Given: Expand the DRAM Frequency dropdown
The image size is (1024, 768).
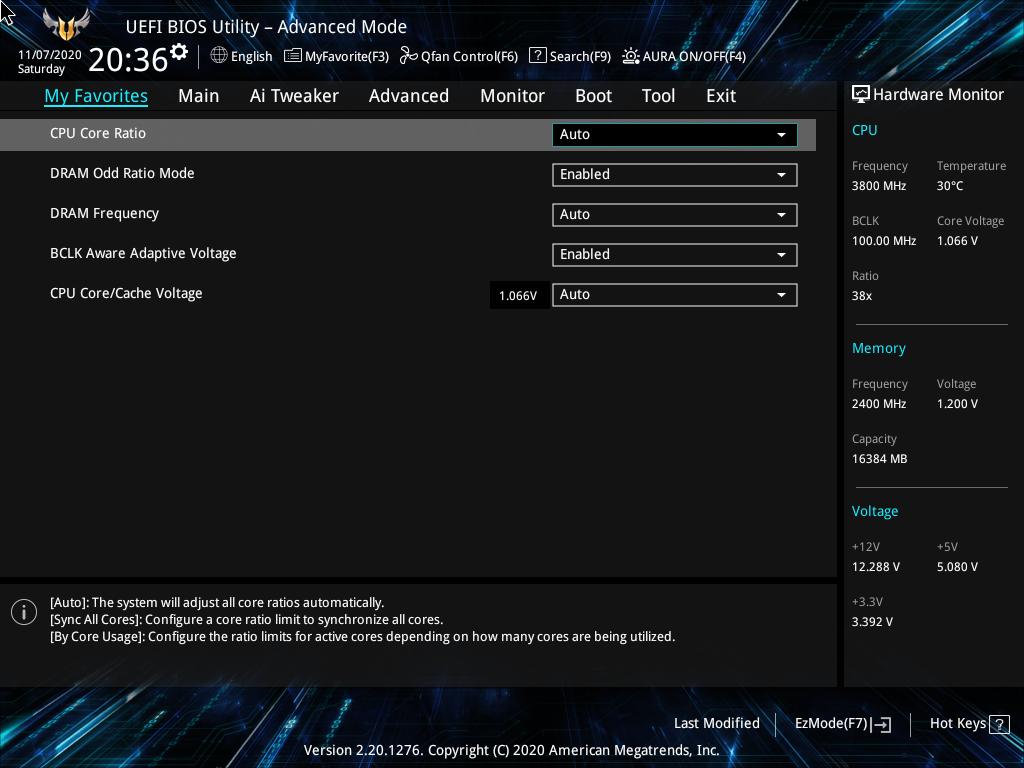Looking at the screenshot, I should point(675,215).
